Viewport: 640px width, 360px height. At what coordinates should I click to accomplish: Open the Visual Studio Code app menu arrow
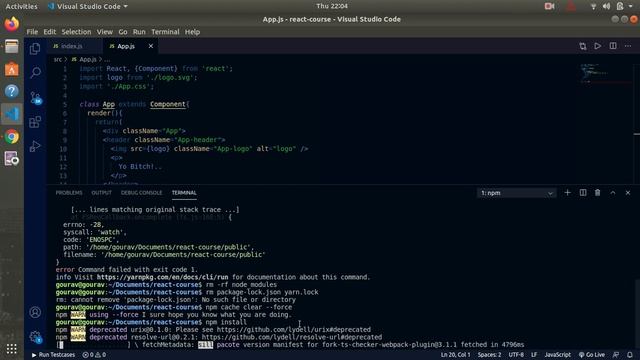(x=125, y=6)
